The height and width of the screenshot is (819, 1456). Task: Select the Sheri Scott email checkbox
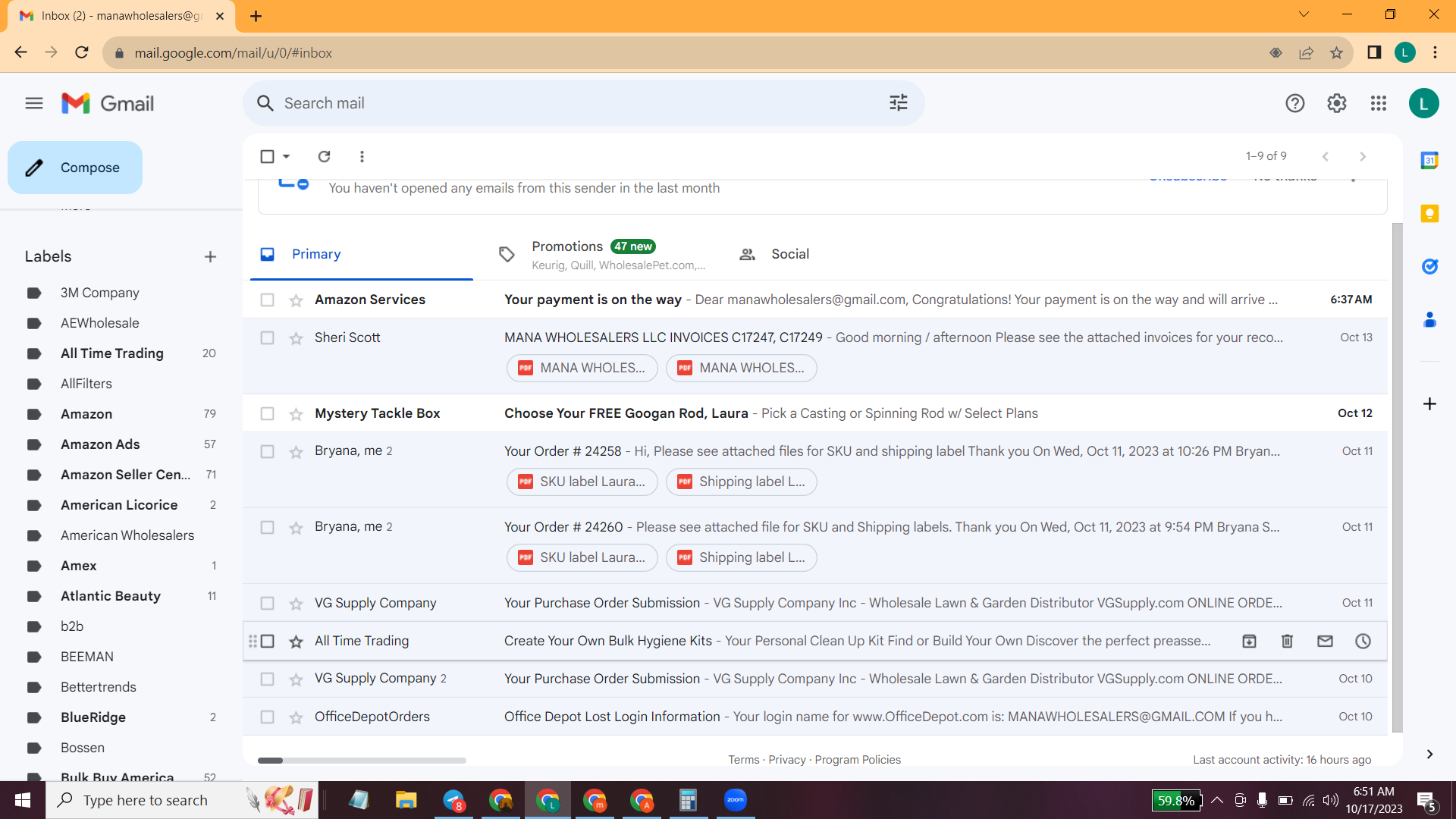267,337
